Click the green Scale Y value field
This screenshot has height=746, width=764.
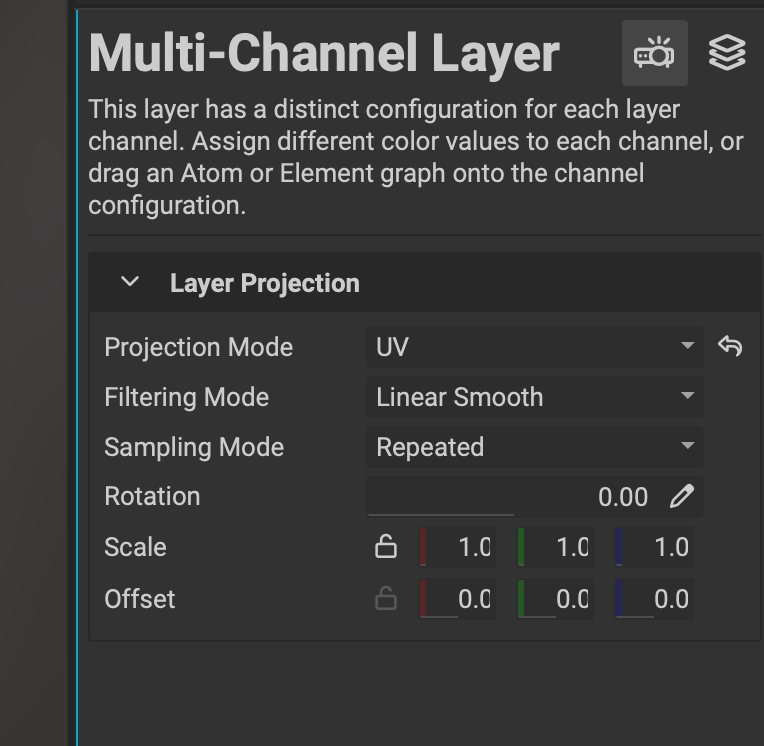pyautogui.click(x=556, y=547)
